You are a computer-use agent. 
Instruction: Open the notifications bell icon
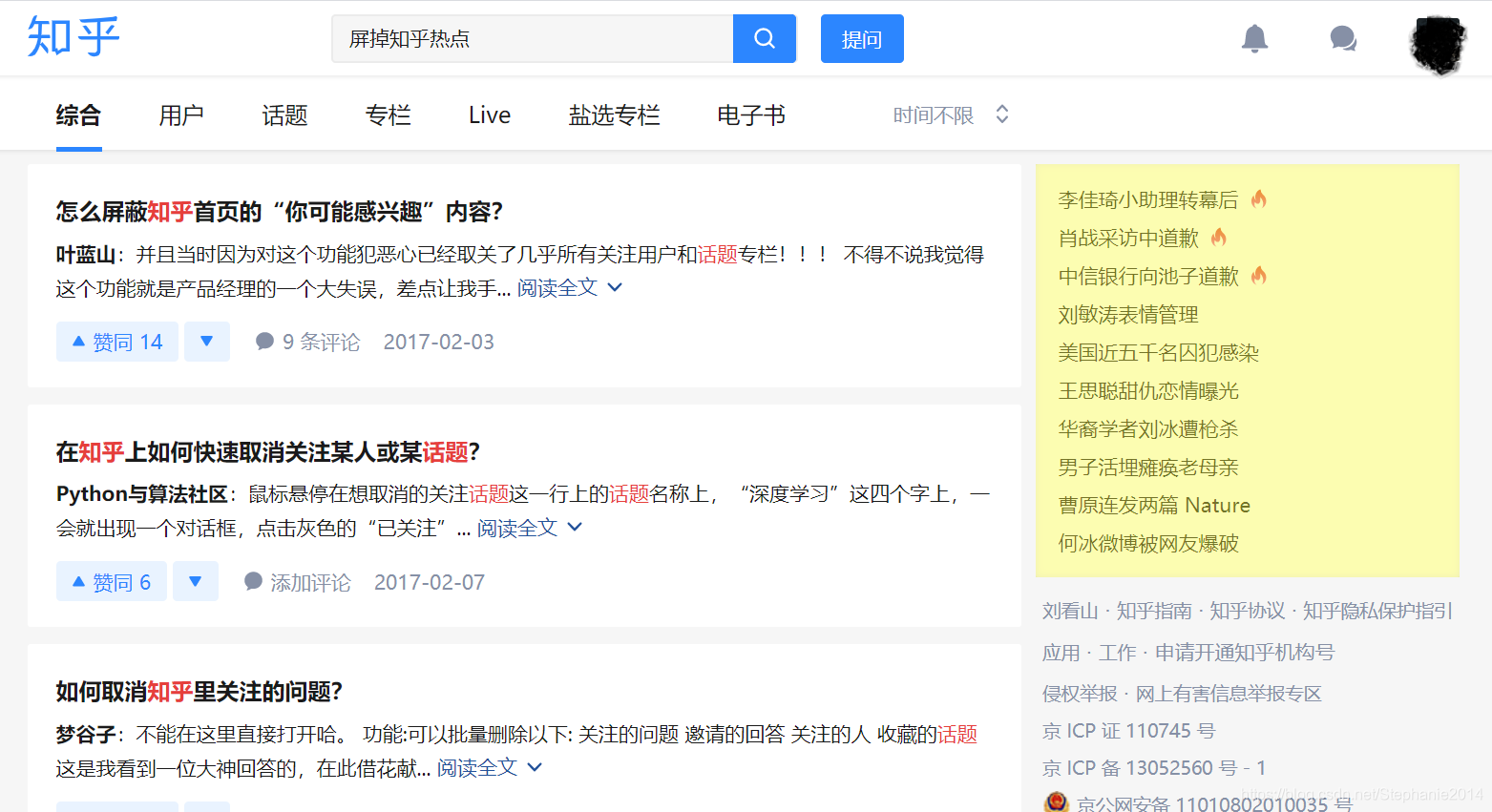[1254, 38]
